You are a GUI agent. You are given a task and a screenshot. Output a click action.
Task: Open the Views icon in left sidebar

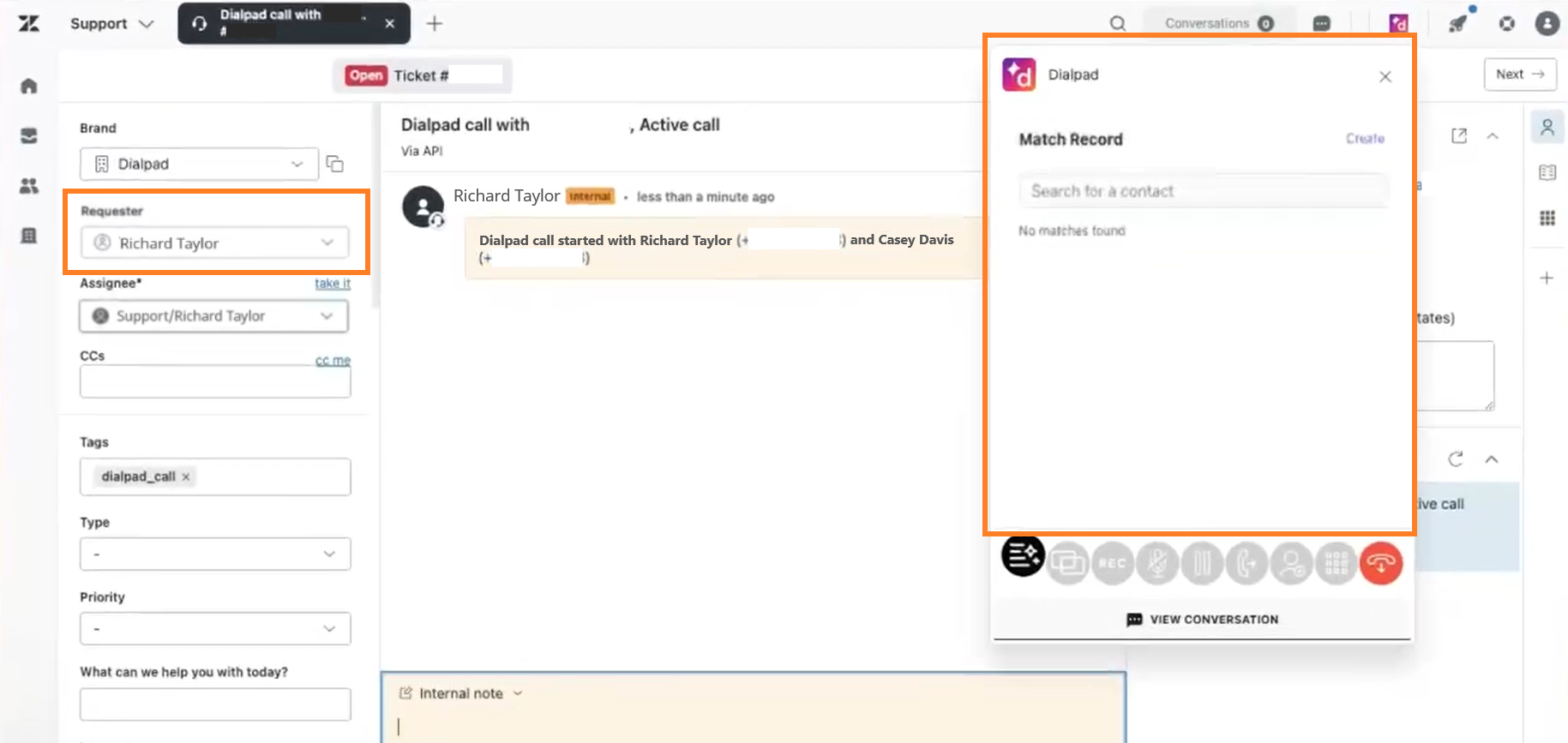(29, 136)
